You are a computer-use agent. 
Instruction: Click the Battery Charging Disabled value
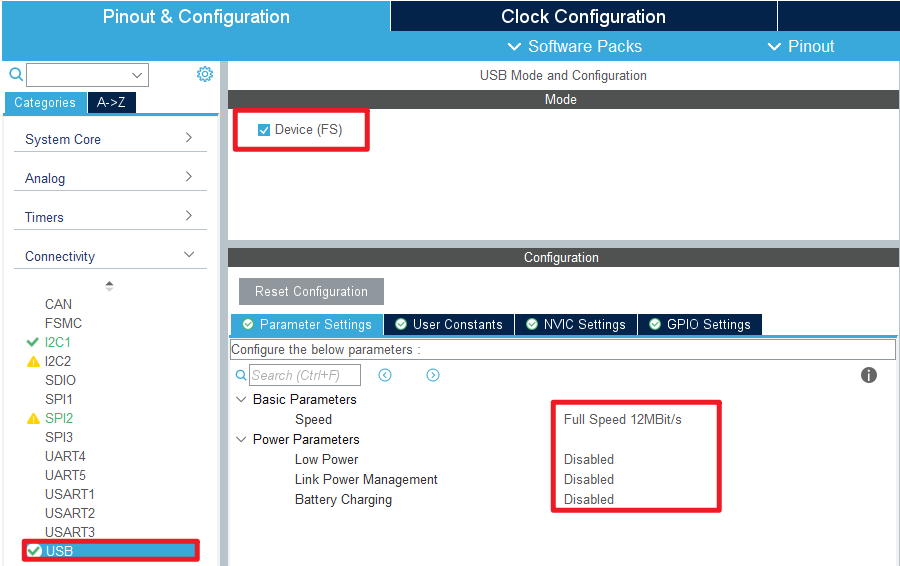588,499
